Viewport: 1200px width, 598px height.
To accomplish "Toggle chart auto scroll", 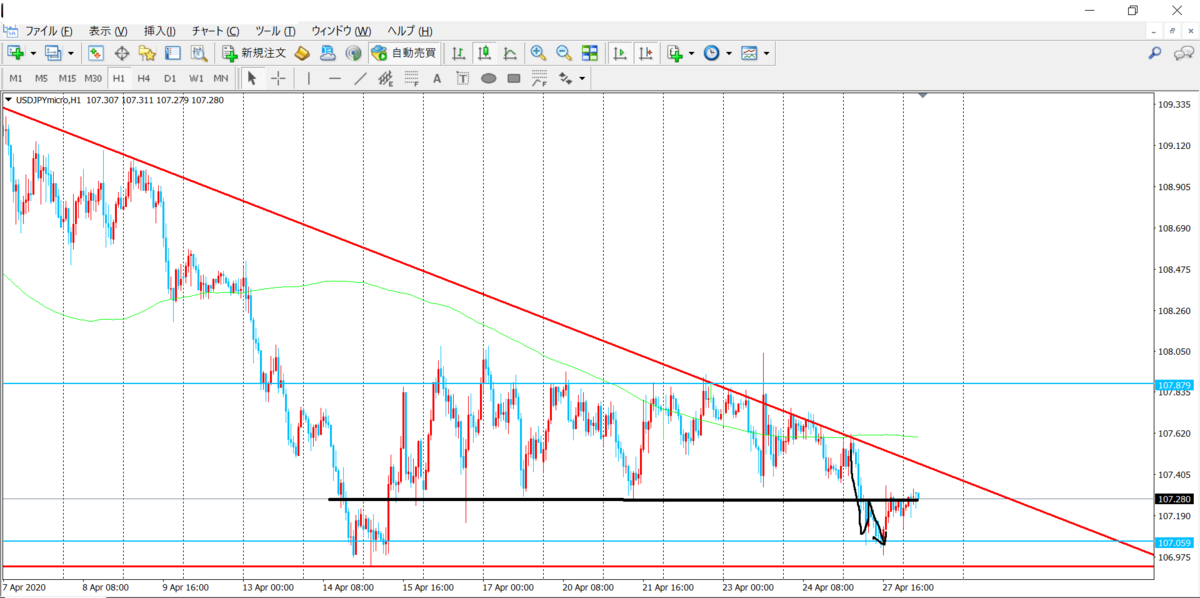I will 620,53.
